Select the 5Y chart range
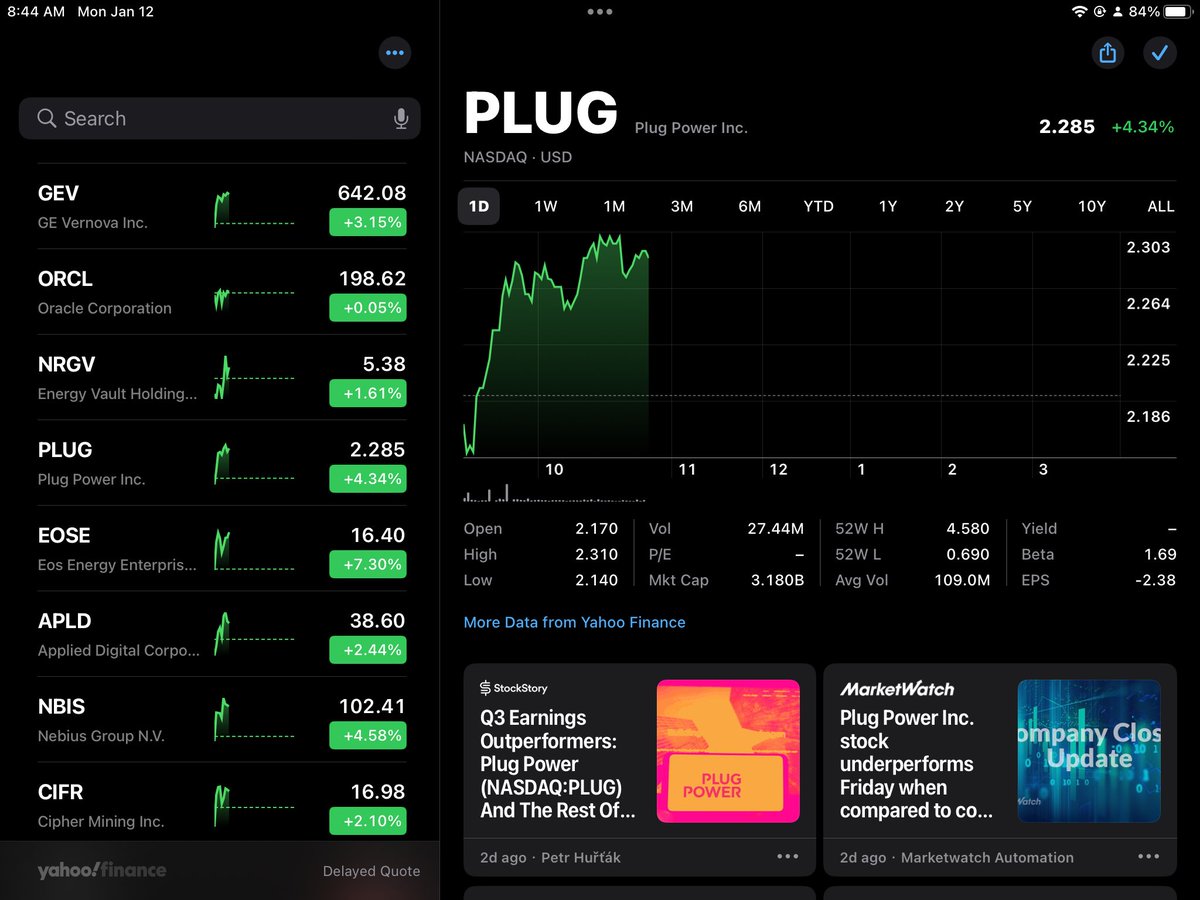The image size is (1200, 900). tap(1022, 206)
